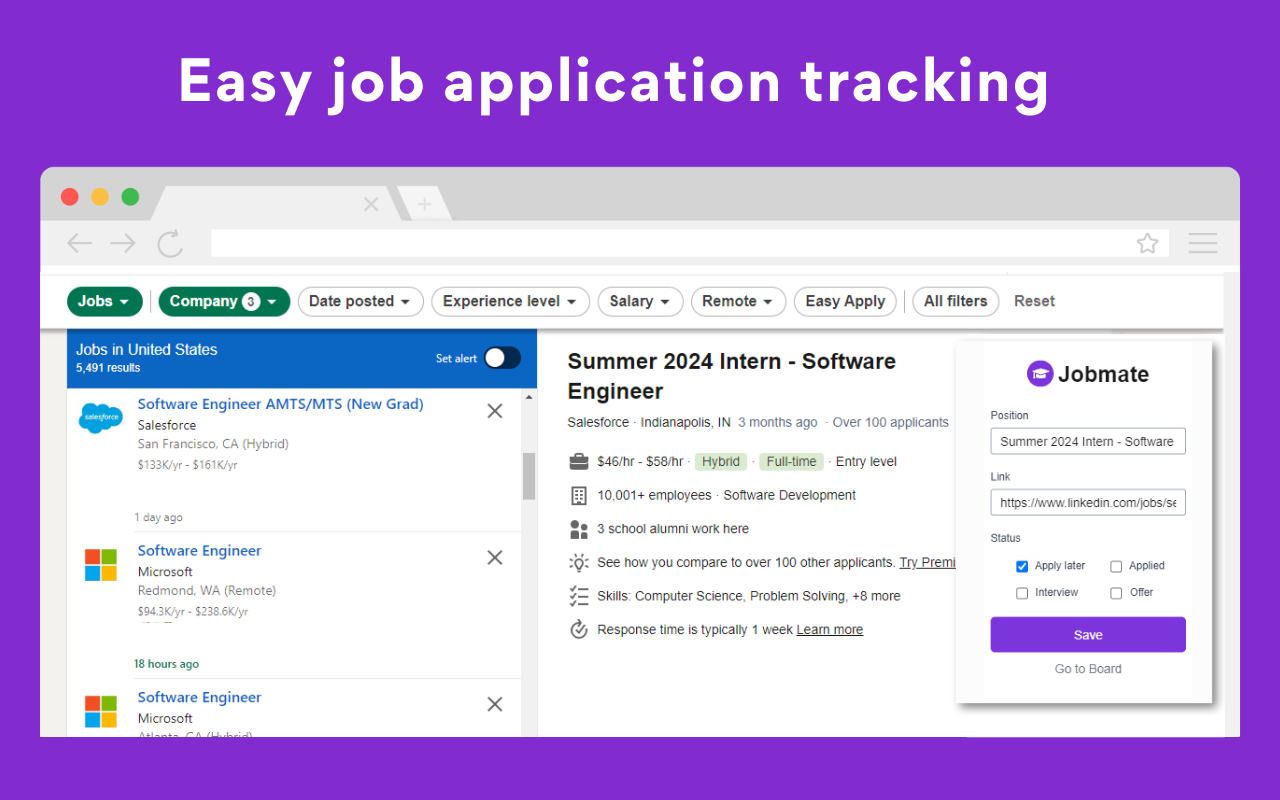Open Software Engineer AMTS/MTS (New Grad) listing
The width and height of the screenshot is (1280, 800).
click(x=280, y=404)
